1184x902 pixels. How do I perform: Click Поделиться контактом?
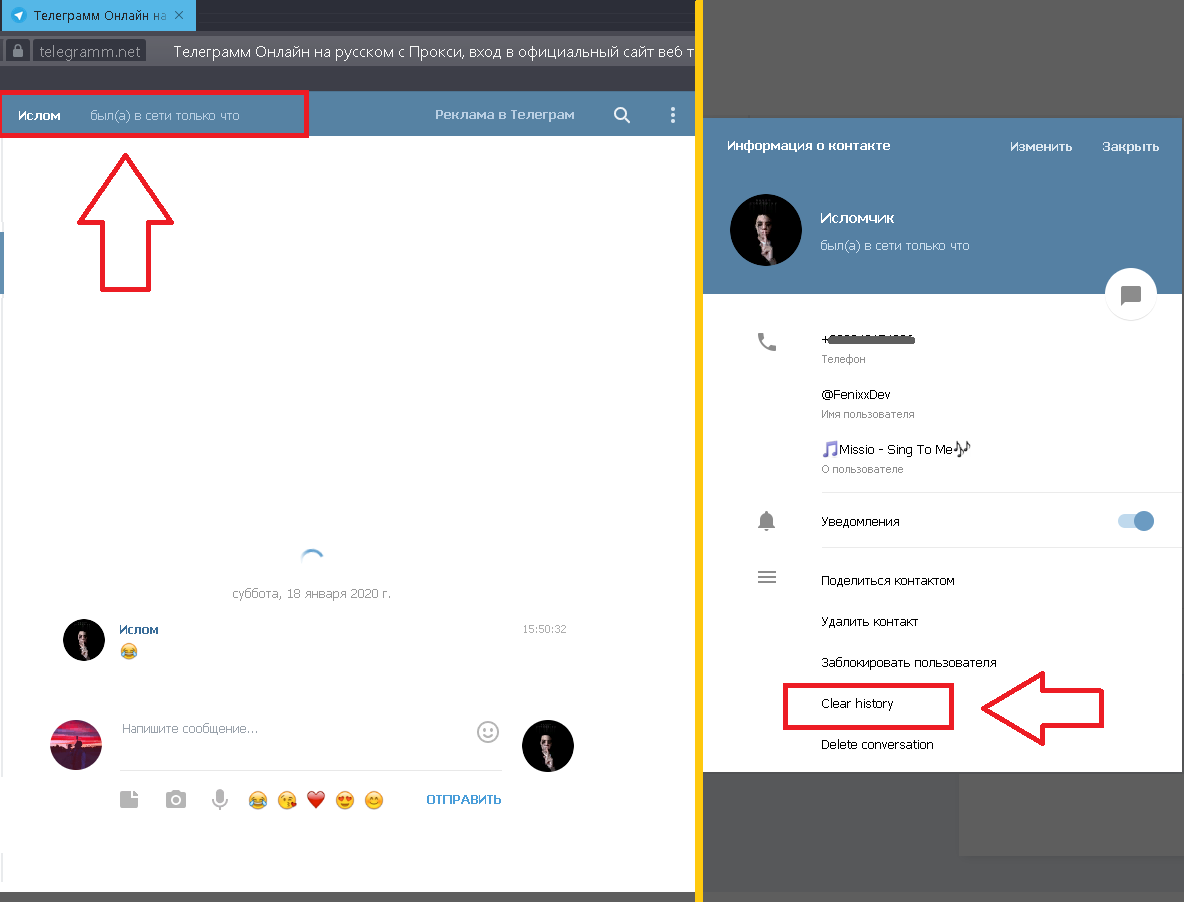887,580
